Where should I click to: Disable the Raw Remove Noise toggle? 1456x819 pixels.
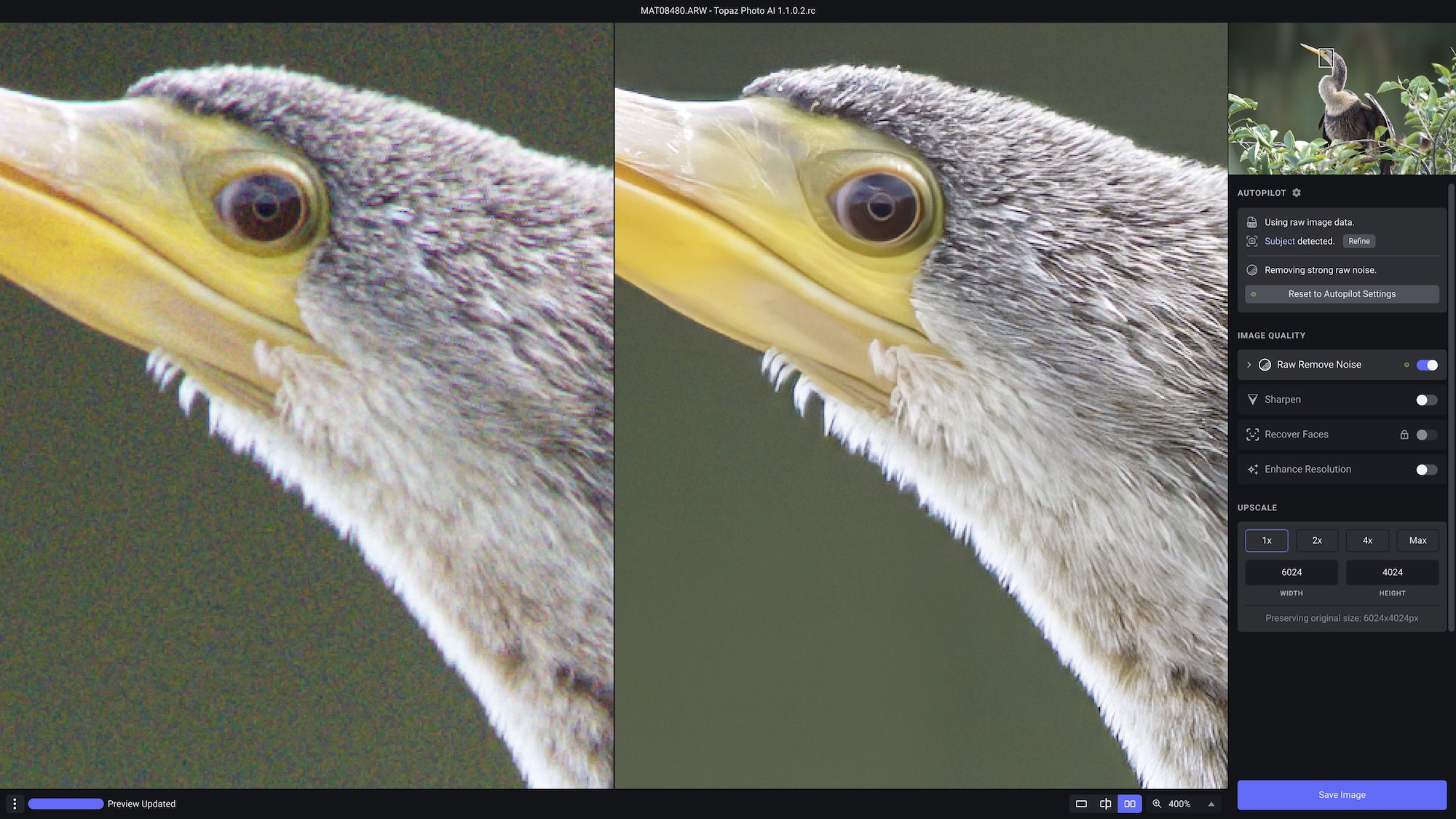coord(1426,365)
